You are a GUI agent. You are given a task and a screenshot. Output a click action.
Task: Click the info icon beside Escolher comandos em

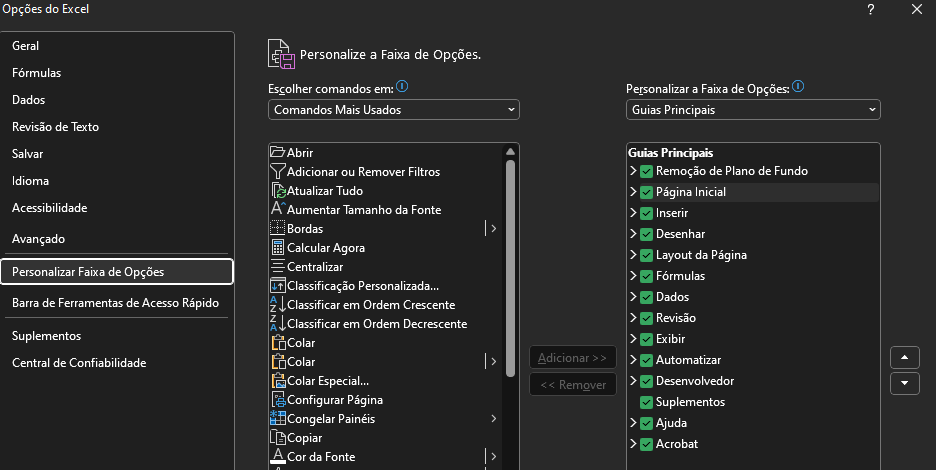(402, 87)
